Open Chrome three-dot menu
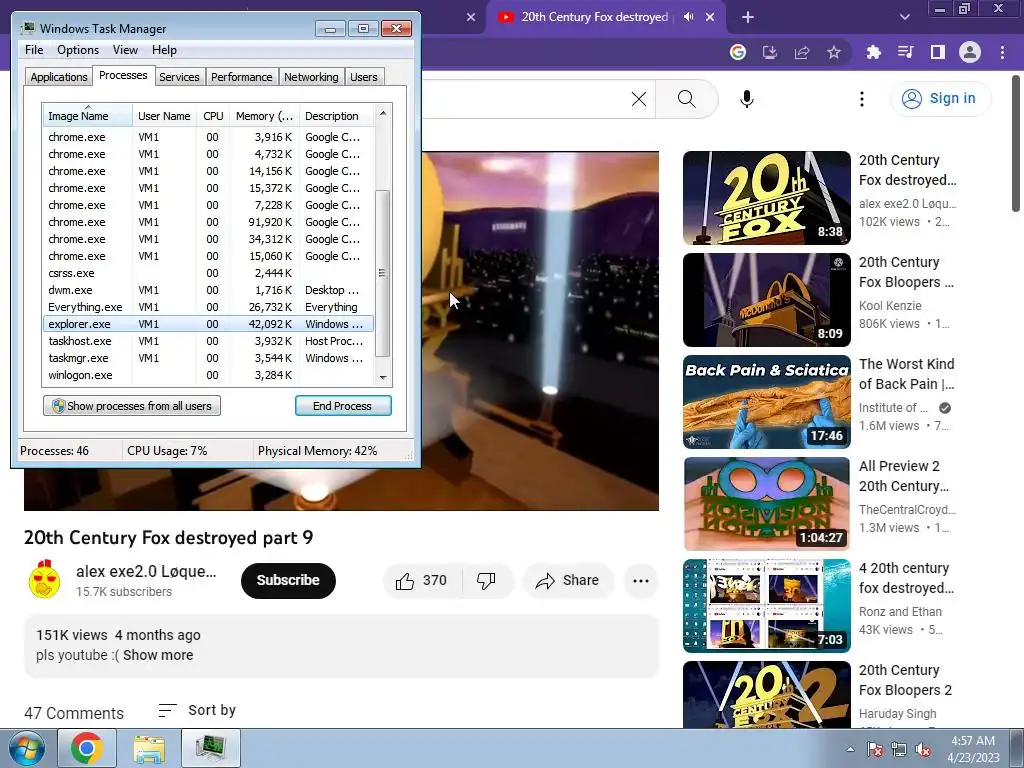This screenshot has height=768, width=1024. (1002, 52)
